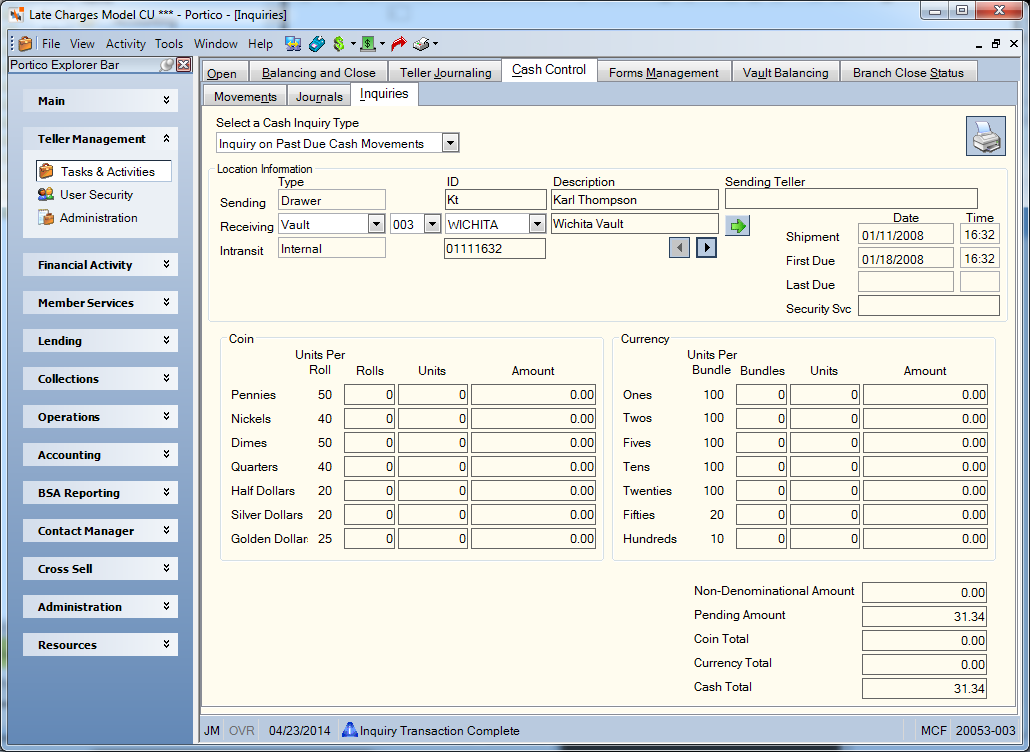Open the WICHITA ID dropdown

pyautogui.click(x=537, y=225)
